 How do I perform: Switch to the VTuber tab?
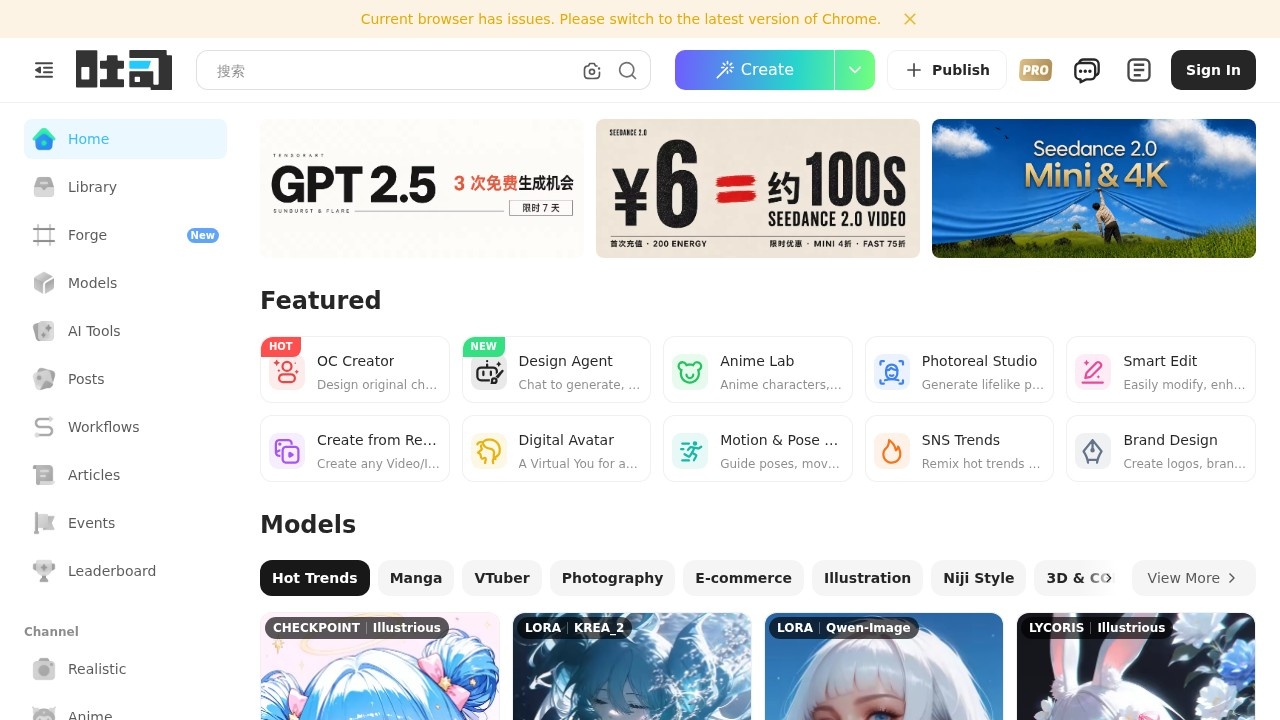[x=502, y=578]
